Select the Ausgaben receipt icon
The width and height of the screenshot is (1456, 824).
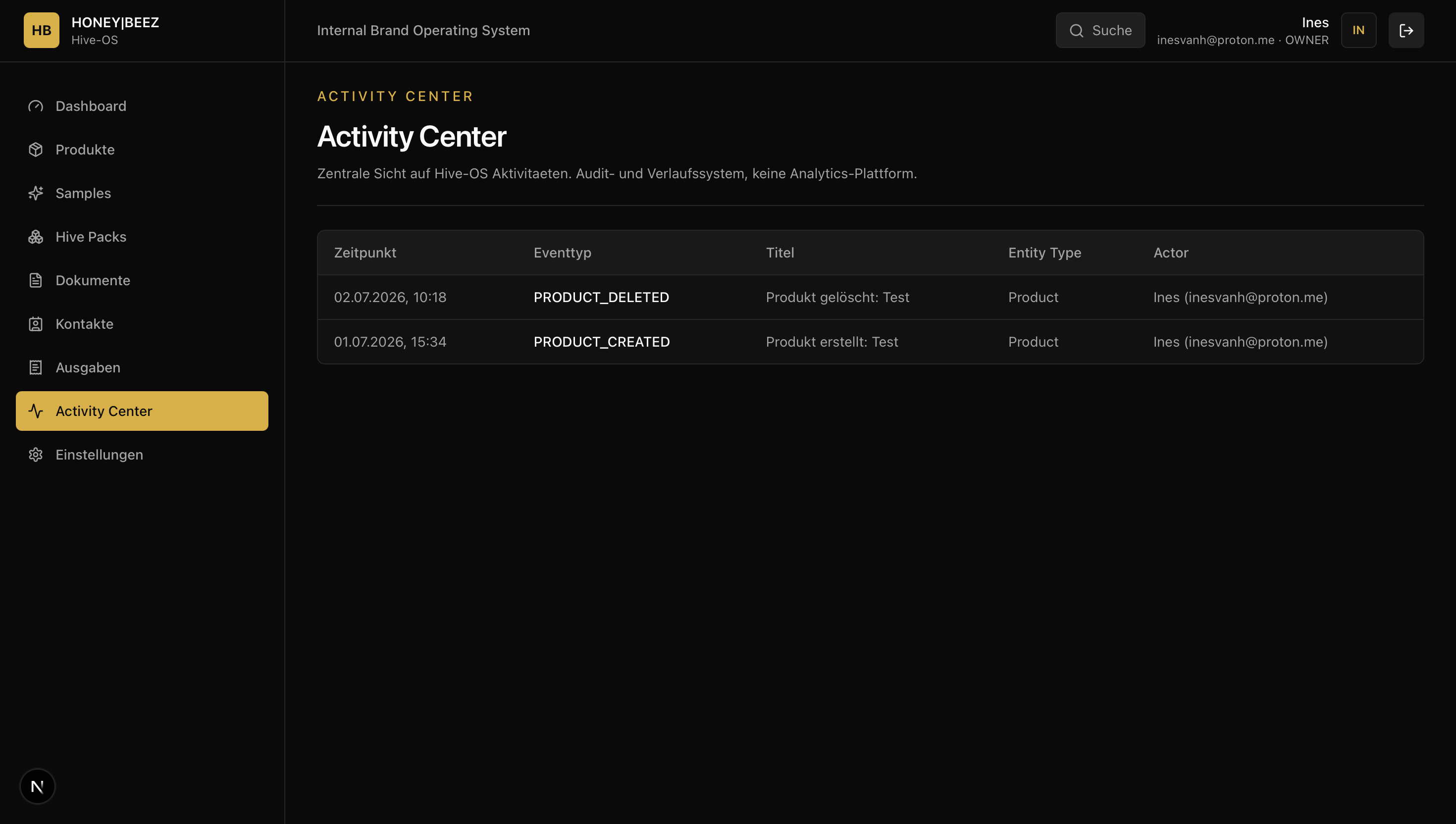point(36,367)
